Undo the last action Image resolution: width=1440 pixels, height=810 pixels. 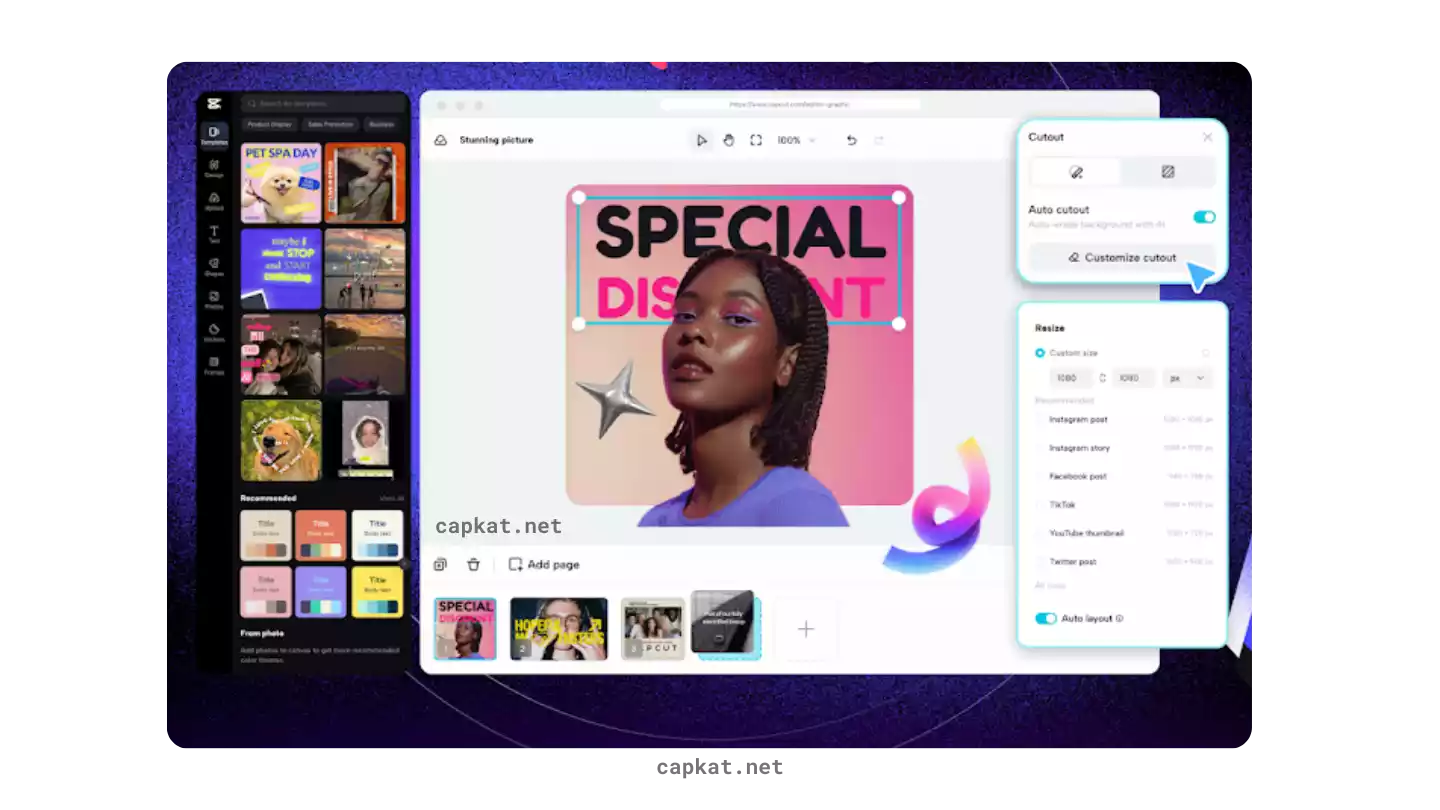coord(851,141)
